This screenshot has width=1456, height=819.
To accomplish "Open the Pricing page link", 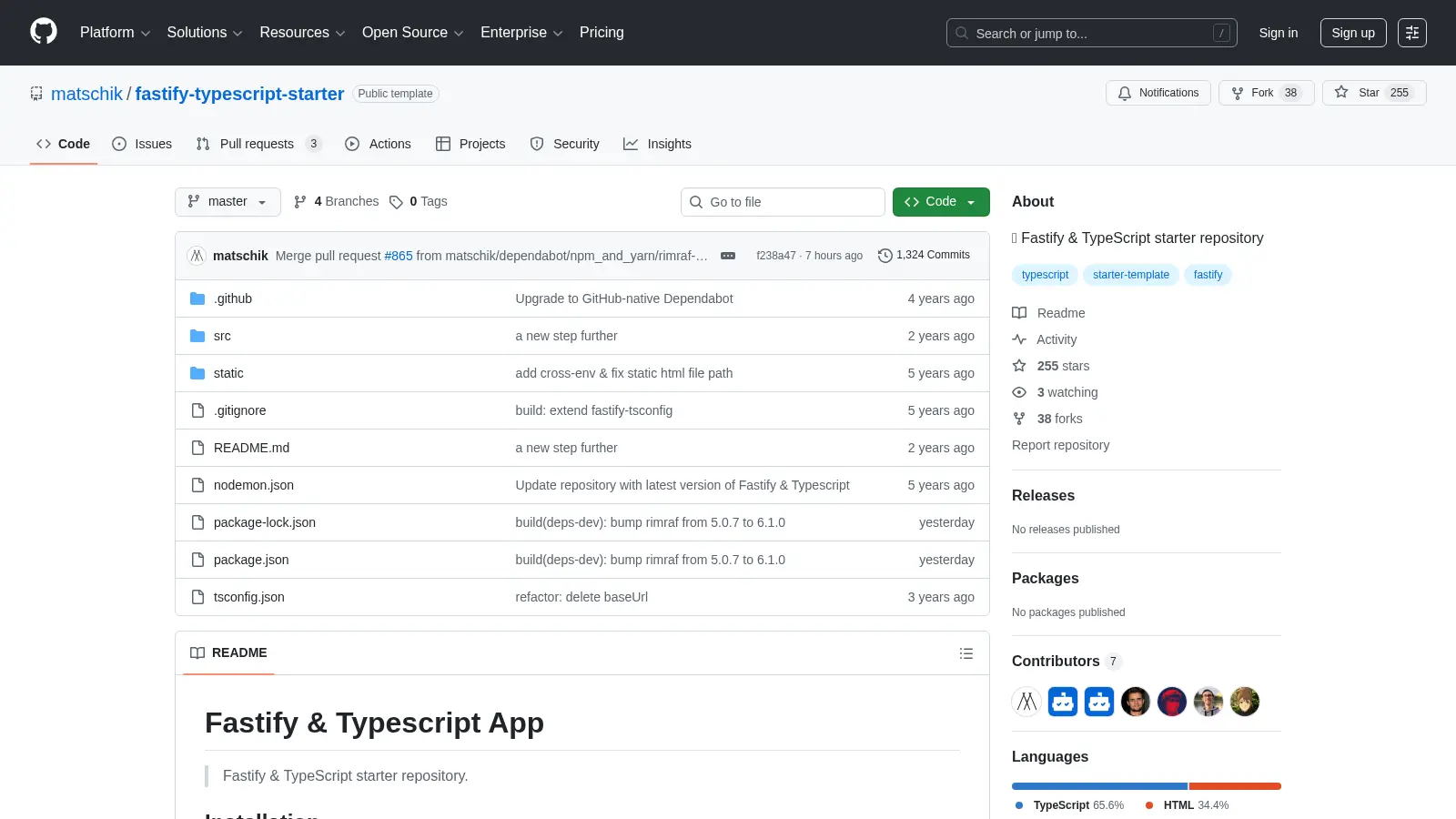I will pyautogui.click(x=602, y=33).
